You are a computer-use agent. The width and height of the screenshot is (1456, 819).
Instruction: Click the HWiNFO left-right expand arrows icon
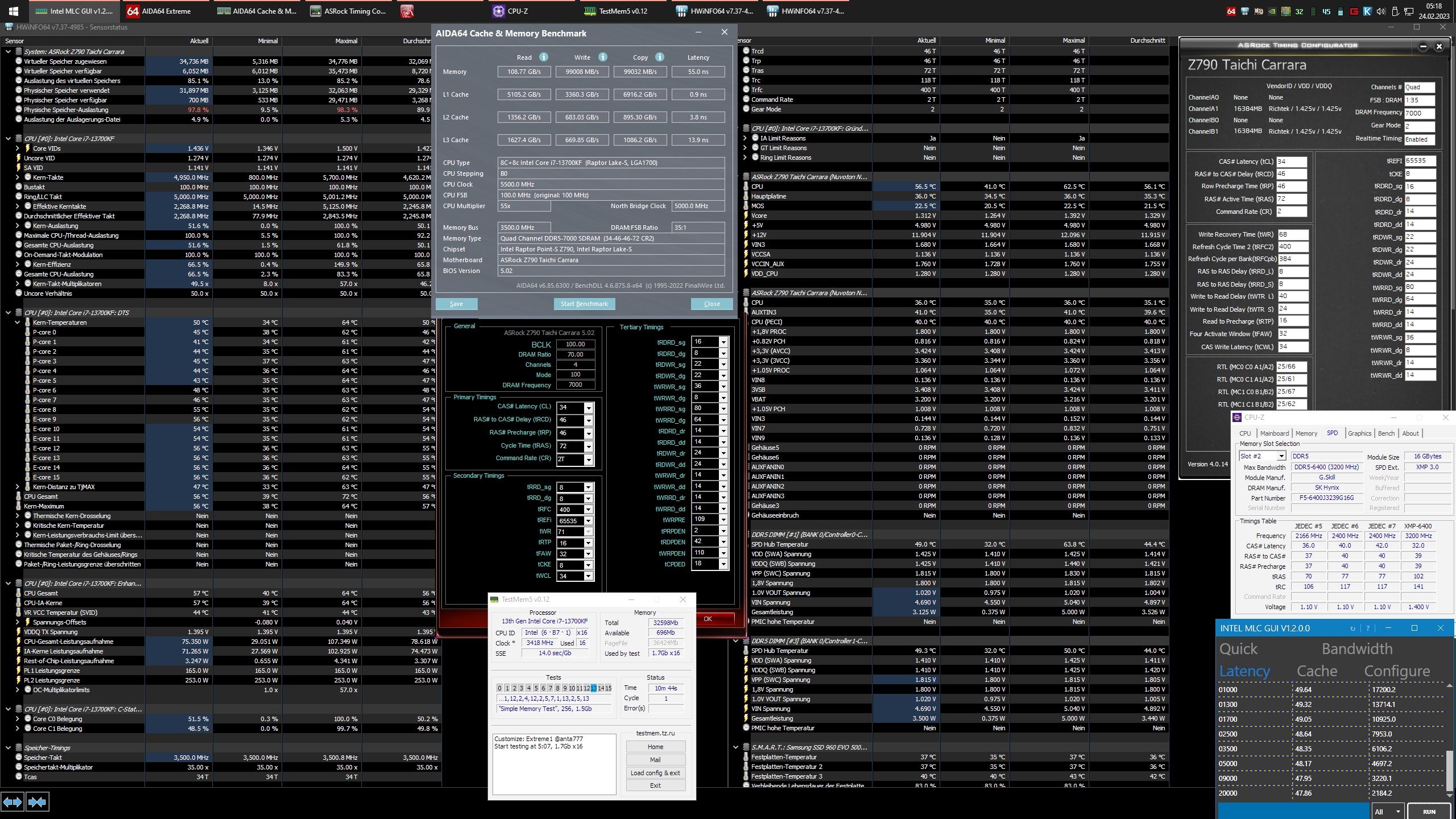coord(13,802)
